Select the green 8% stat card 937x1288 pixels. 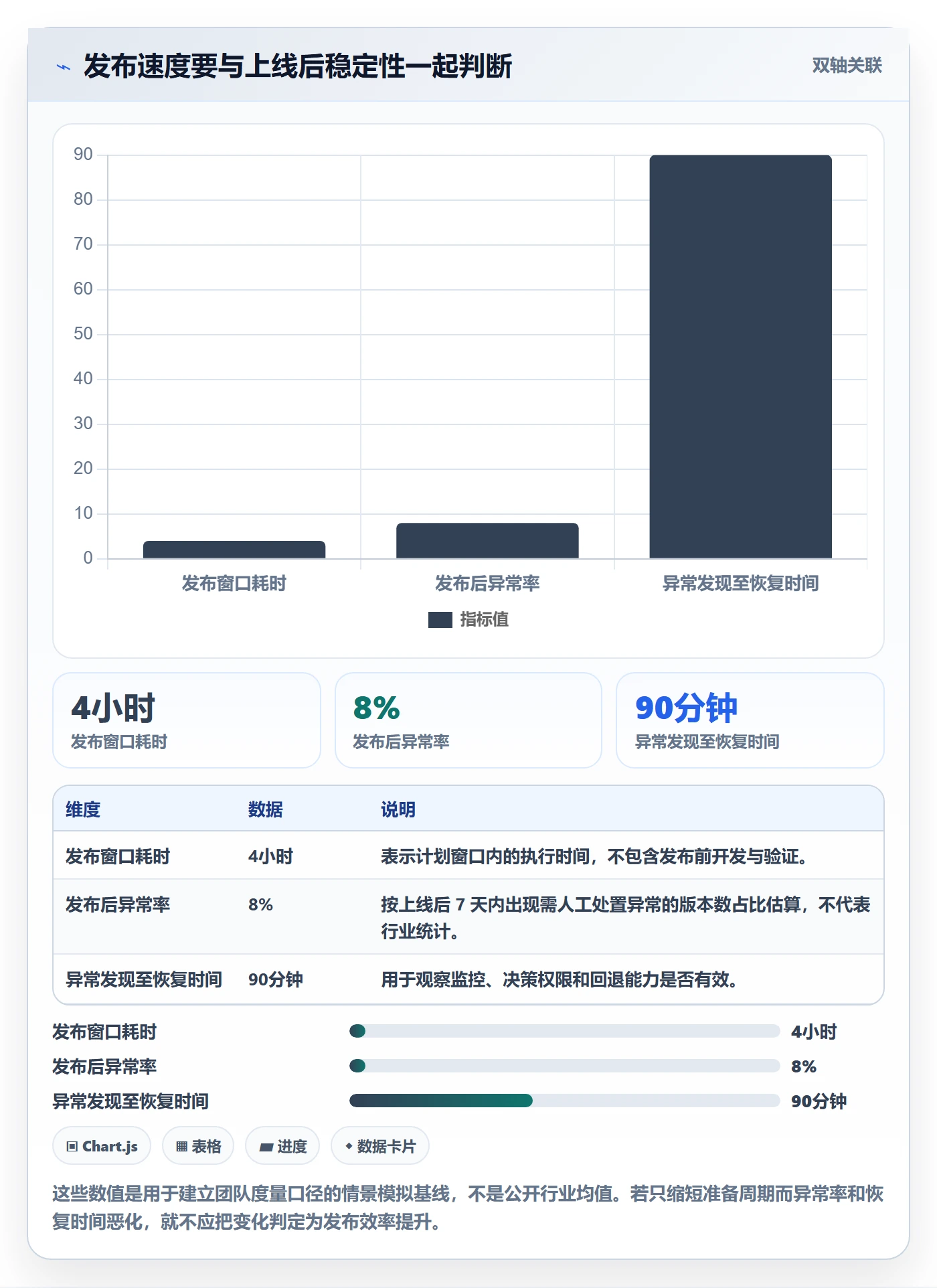468,720
